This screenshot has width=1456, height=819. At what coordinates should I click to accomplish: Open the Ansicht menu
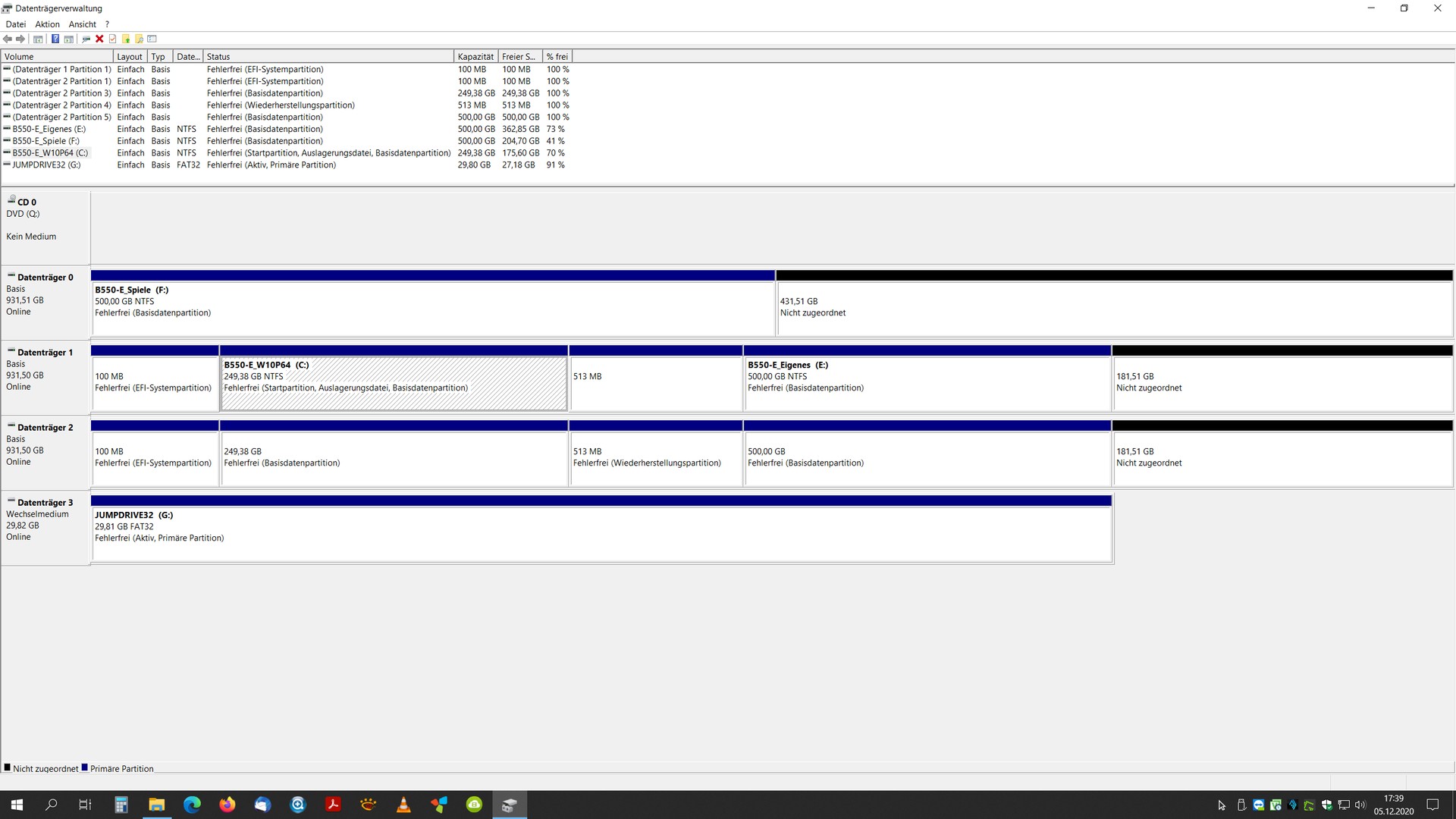point(82,24)
